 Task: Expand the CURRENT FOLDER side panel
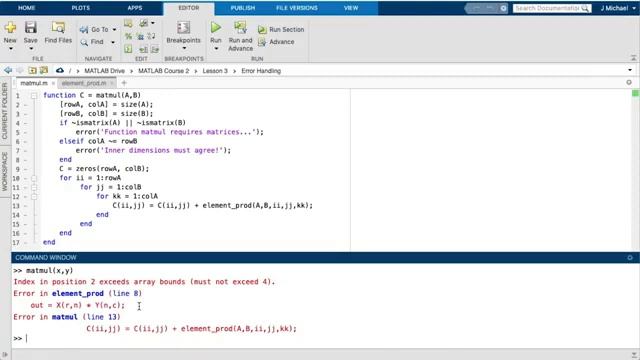point(5,111)
